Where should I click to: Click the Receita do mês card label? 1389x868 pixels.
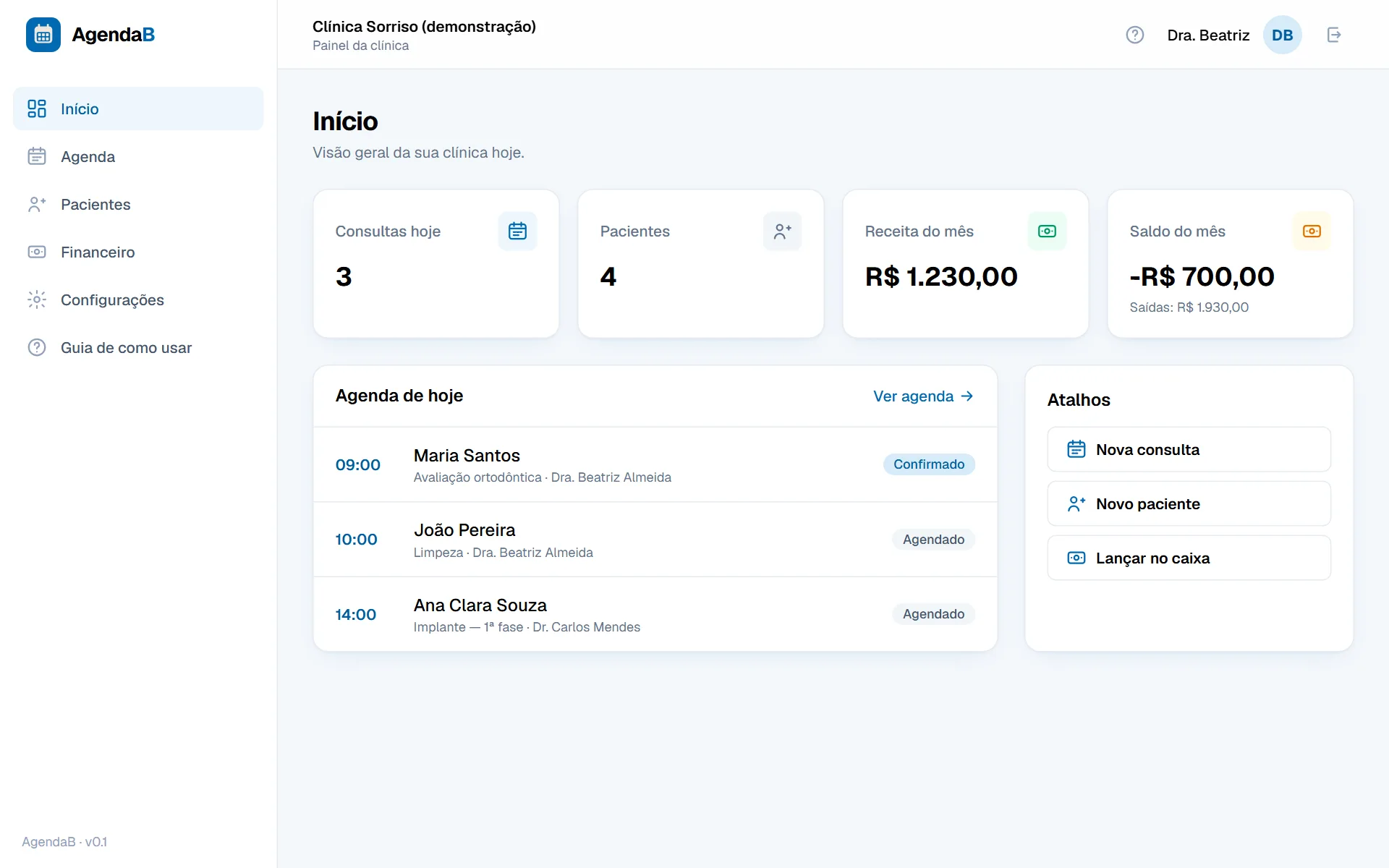[919, 231]
